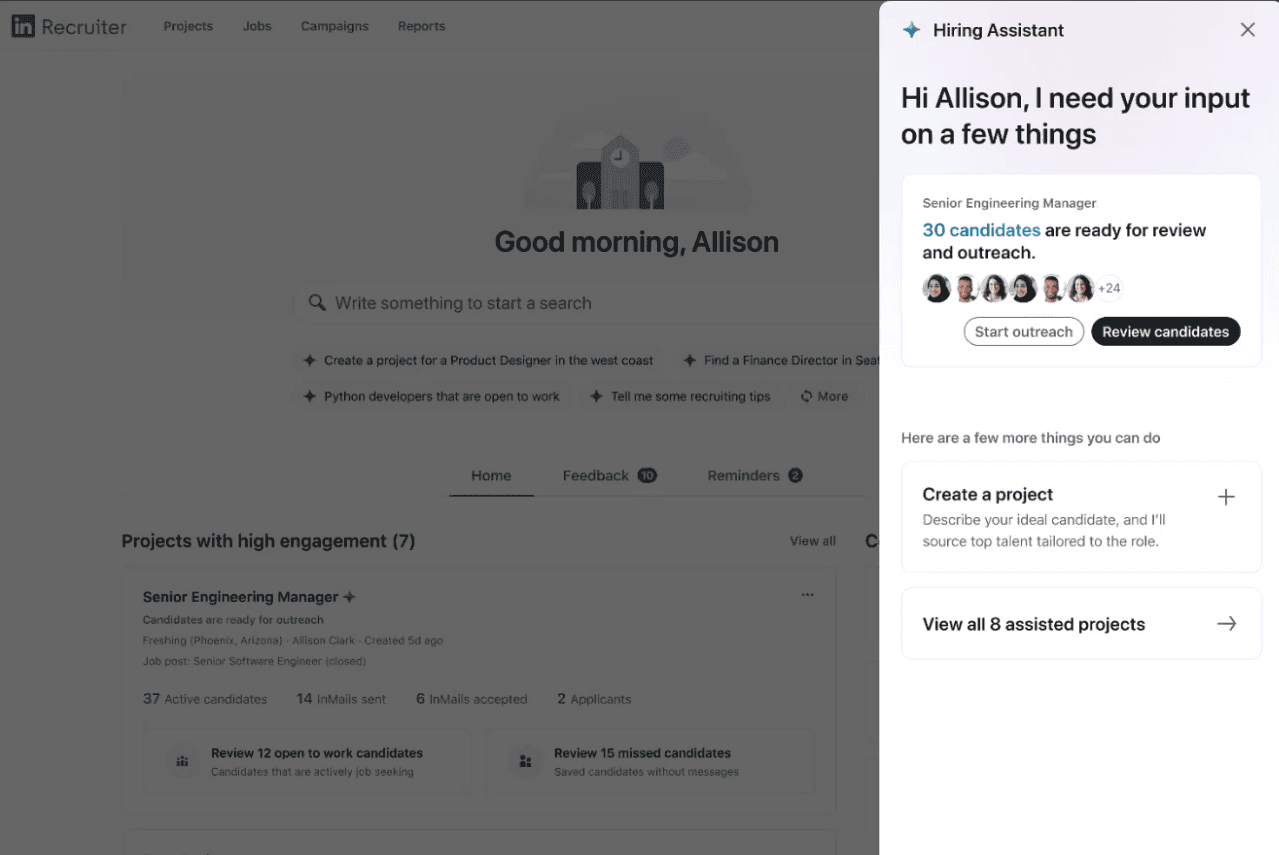Click the arrow icon on assisted projects card
The height and width of the screenshot is (855, 1279).
(1226, 623)
